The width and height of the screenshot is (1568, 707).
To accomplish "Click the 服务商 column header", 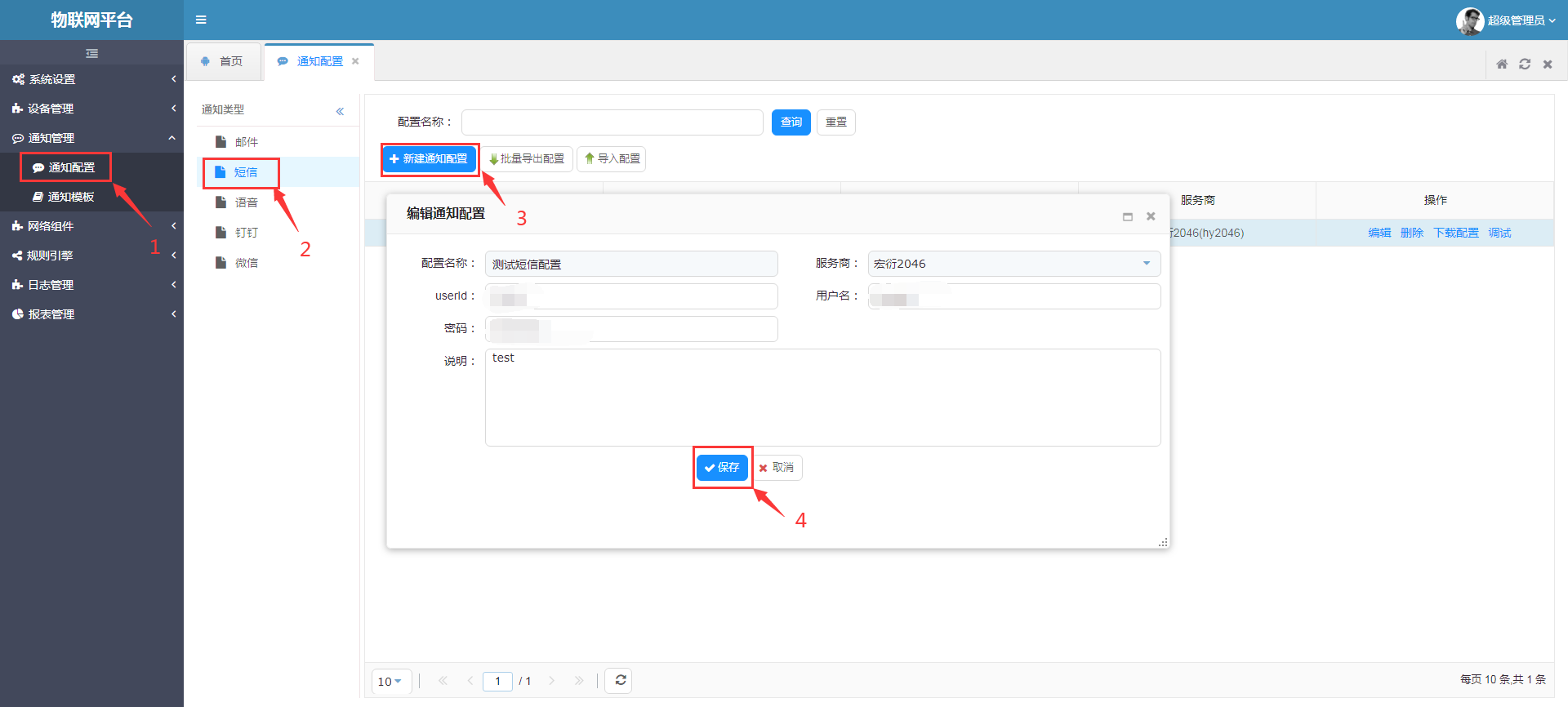I will coord(1198,200).
